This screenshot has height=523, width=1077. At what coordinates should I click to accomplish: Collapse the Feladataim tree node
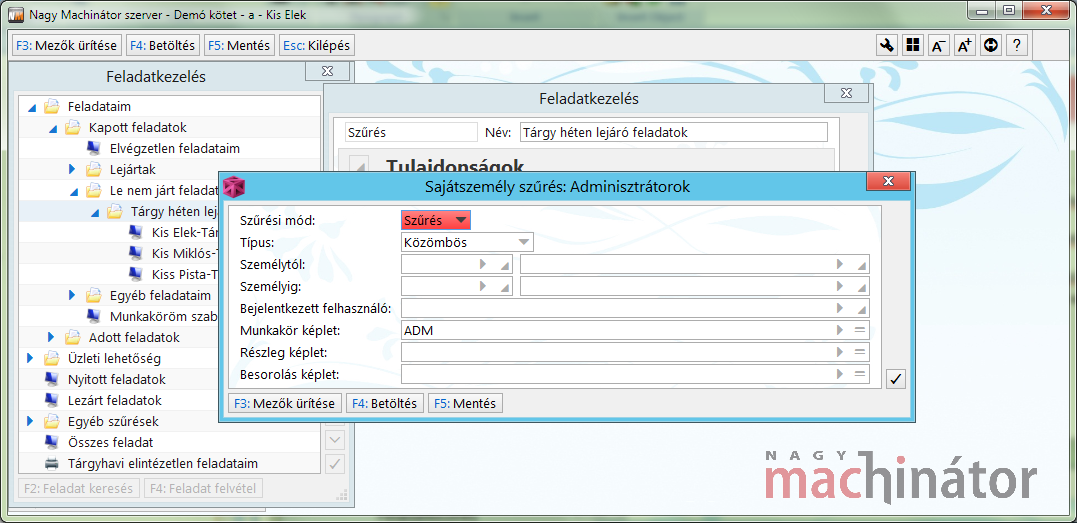[x=31, y=107]
